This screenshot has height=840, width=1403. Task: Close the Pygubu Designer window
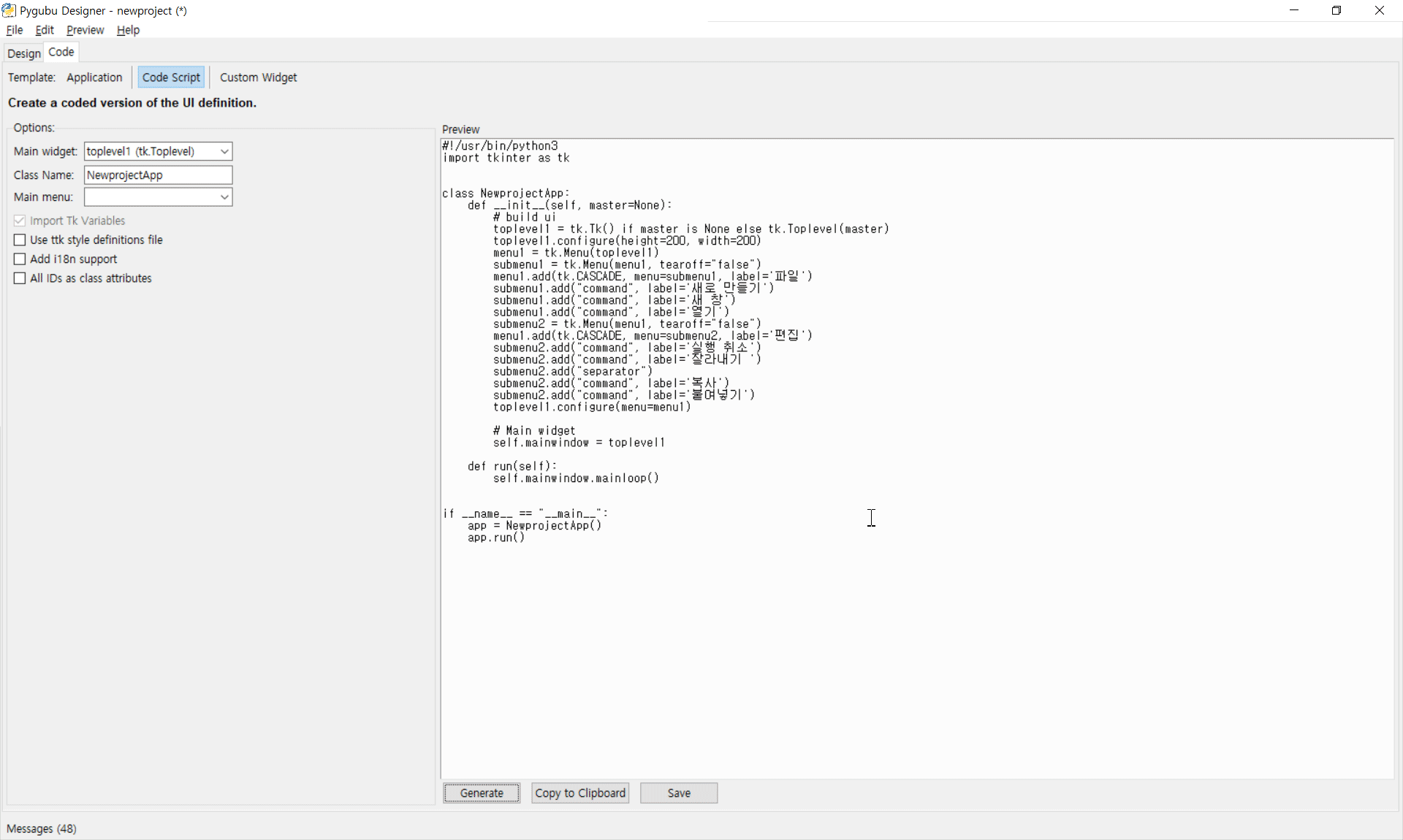[1379, 10]
